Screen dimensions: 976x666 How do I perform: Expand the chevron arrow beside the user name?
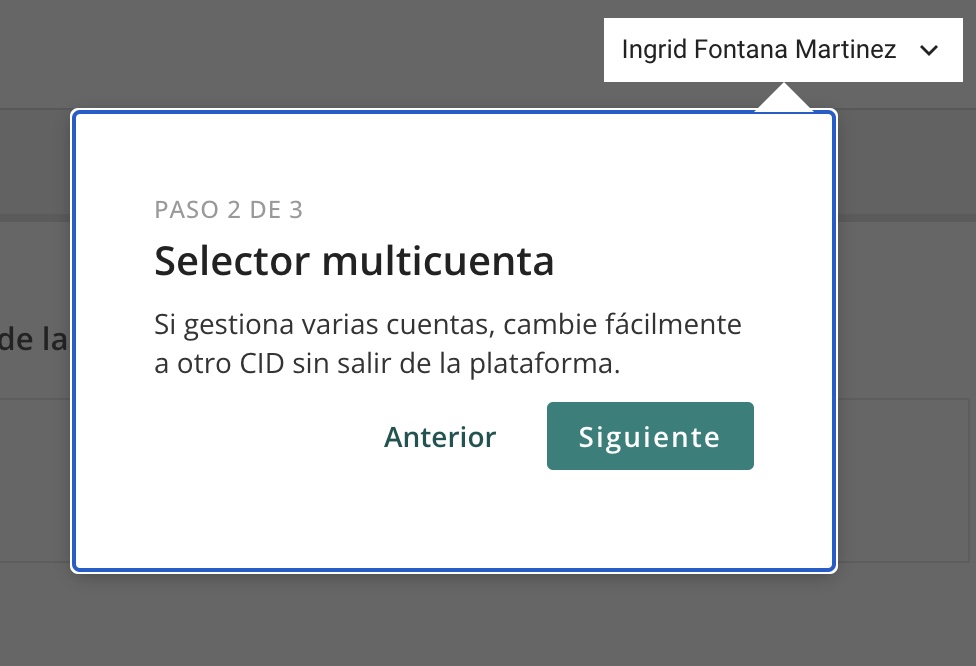tap(929, 50)
